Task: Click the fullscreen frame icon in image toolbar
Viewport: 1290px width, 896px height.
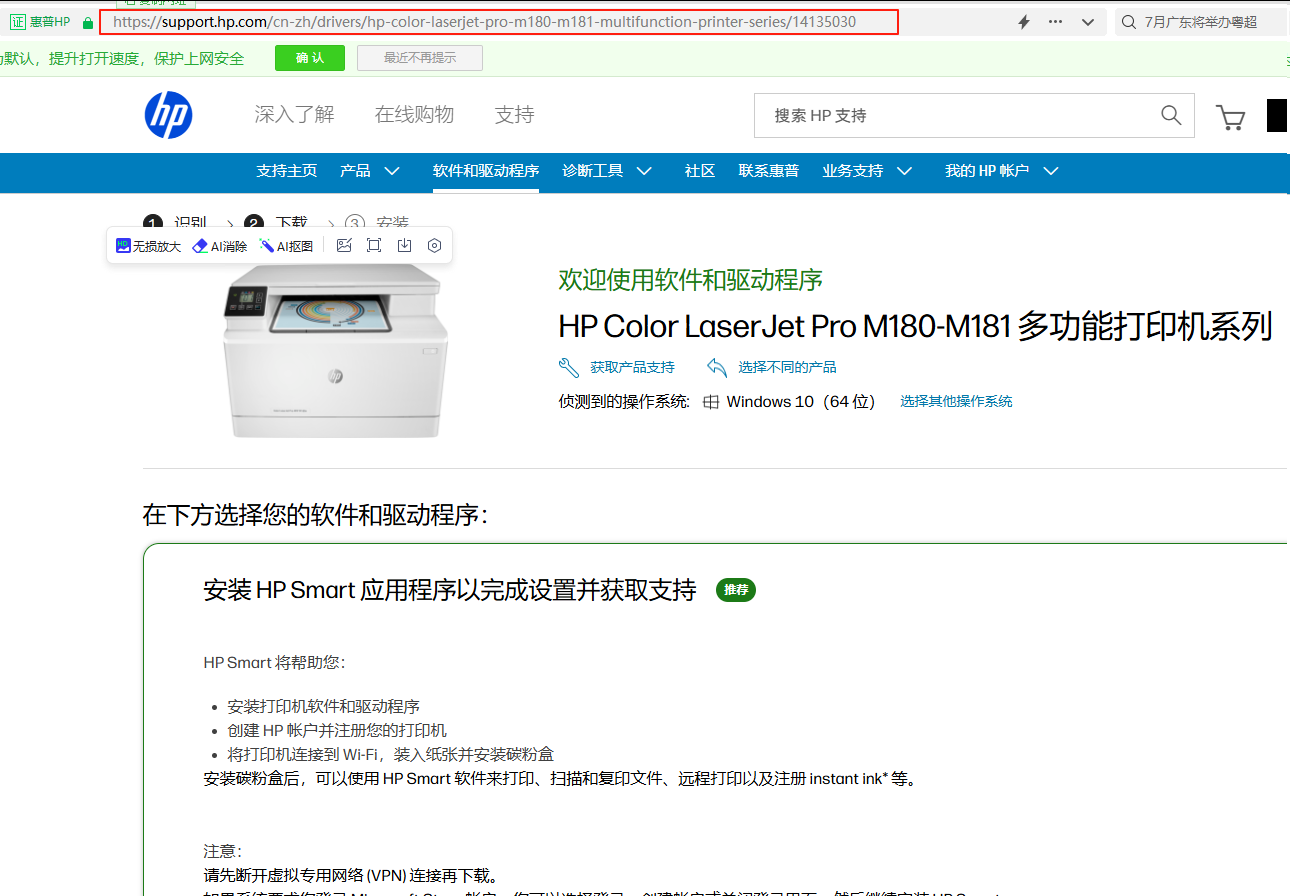Action: tap(374, 245)
